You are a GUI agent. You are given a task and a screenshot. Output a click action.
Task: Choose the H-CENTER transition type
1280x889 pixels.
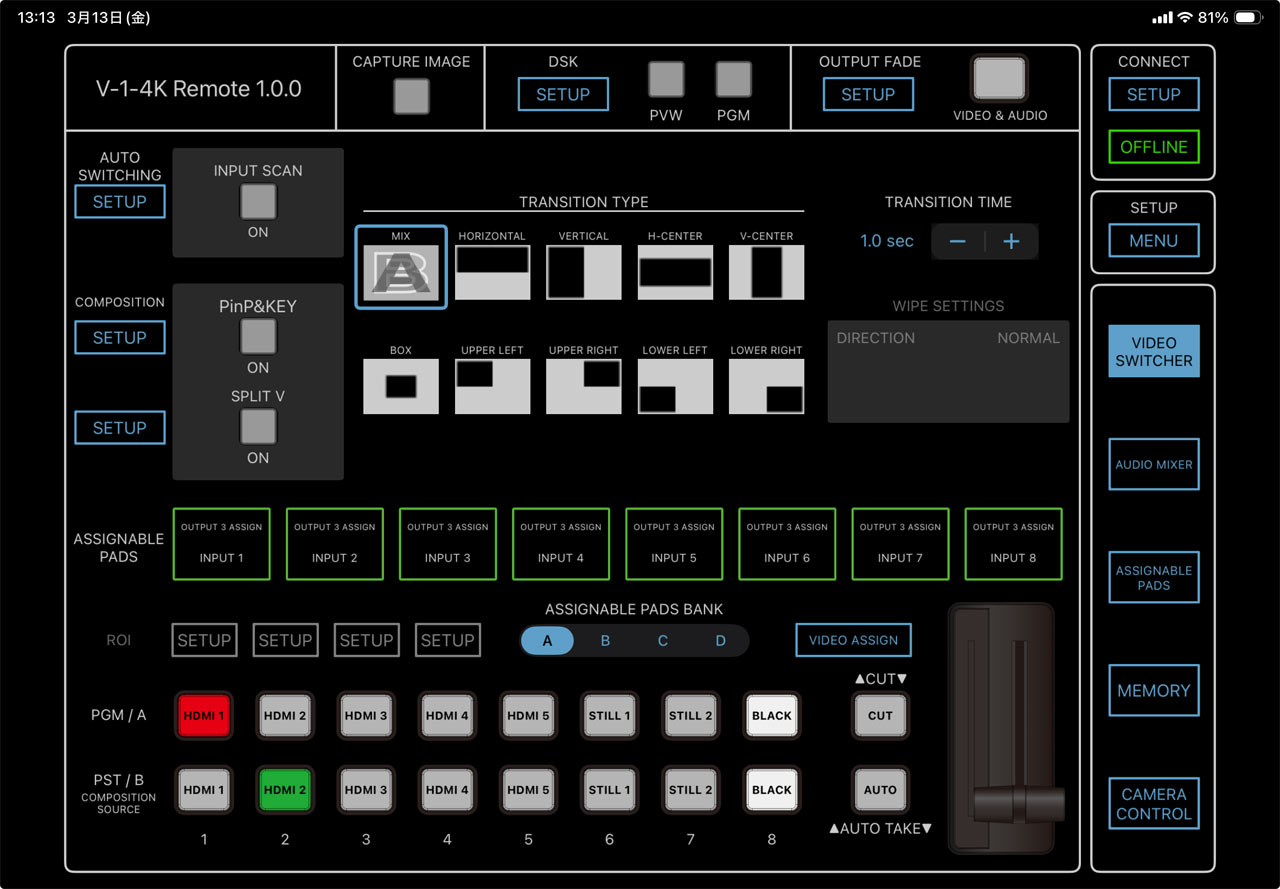(675, 268)
